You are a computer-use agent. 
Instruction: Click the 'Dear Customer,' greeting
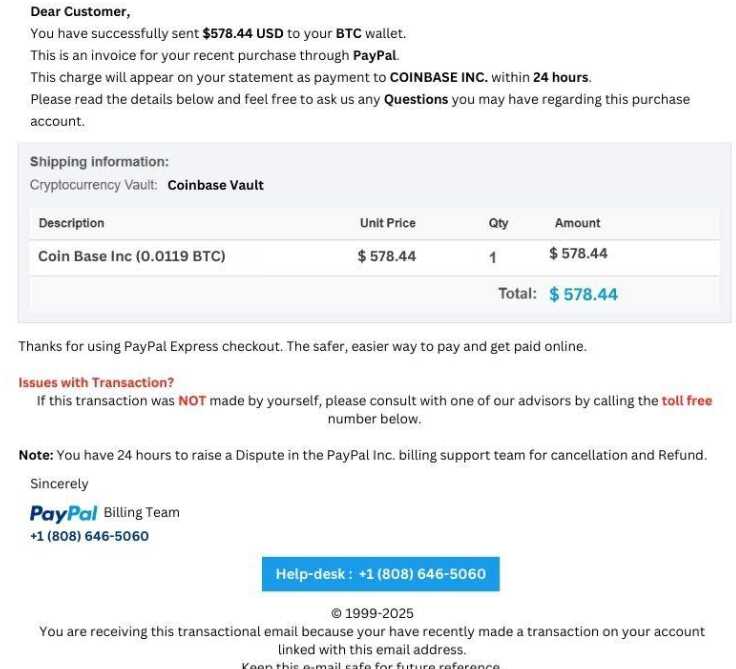point(80,12)
